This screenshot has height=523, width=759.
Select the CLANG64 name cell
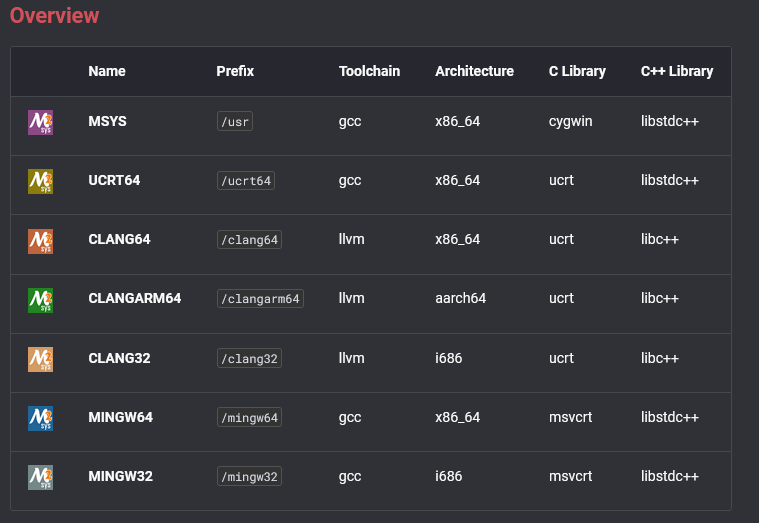tap(119, 239)
